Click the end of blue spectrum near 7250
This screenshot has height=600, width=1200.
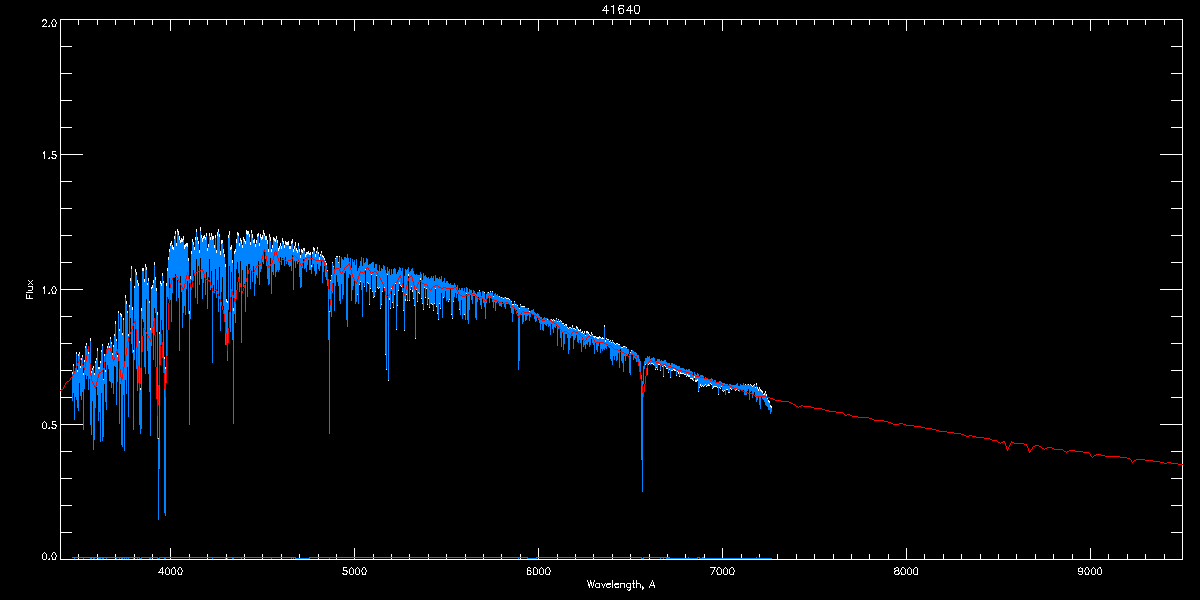(x=769, y=407)
